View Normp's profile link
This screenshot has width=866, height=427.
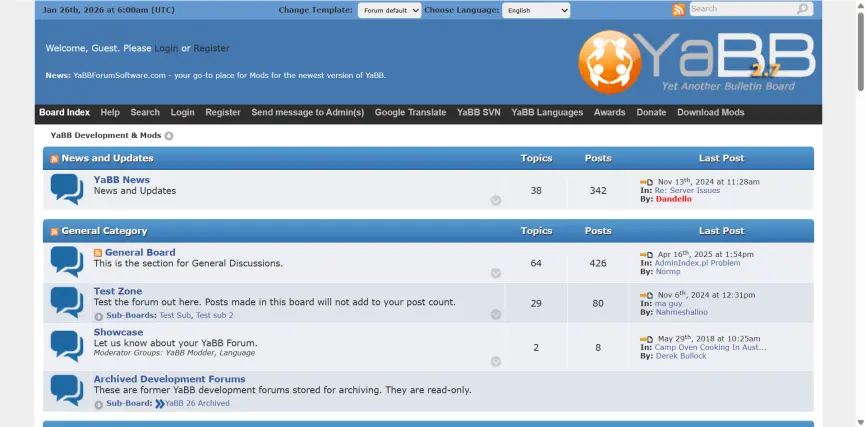click(668, 272)
